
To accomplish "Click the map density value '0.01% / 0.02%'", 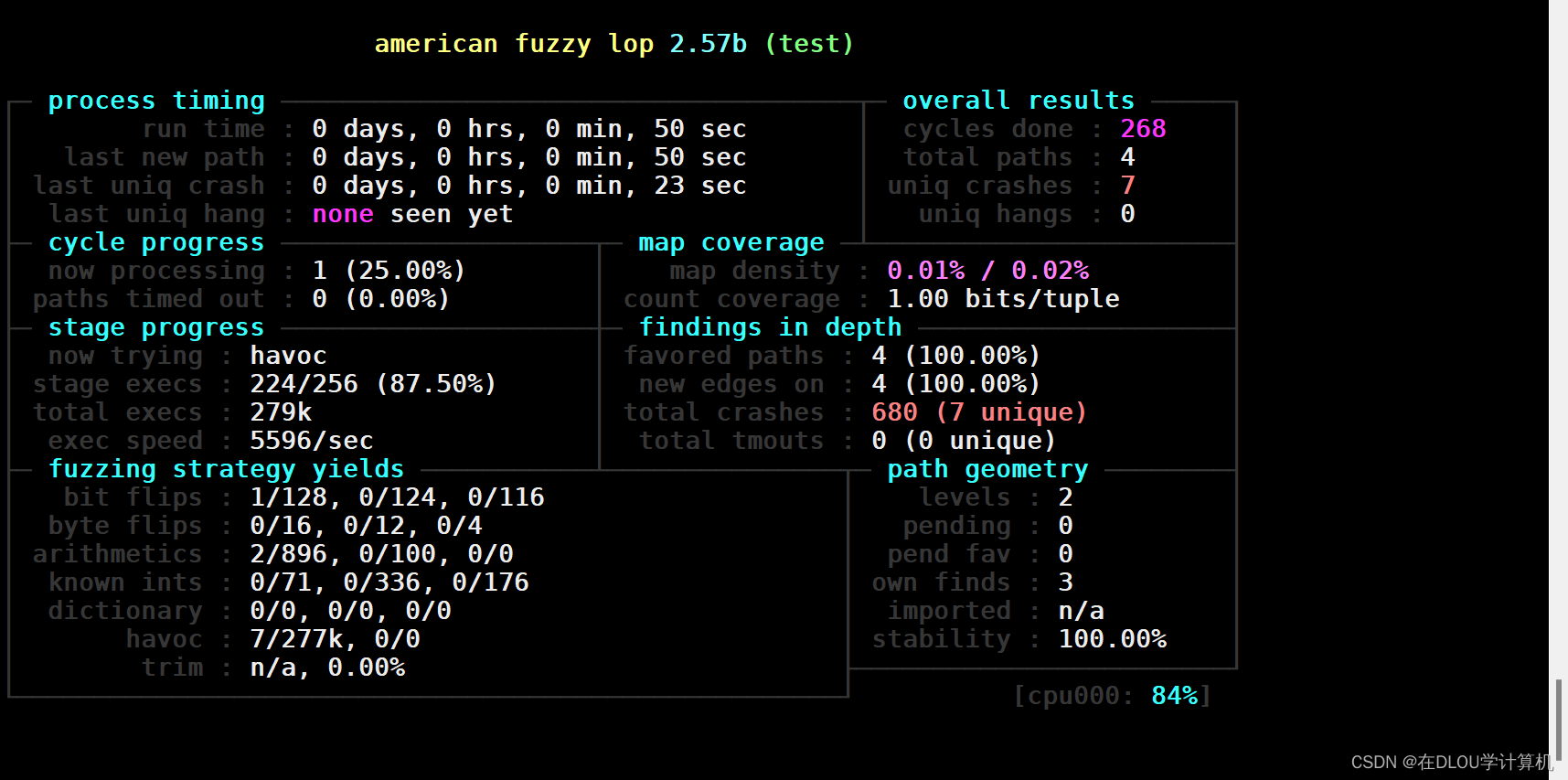I will pos(987,271).
